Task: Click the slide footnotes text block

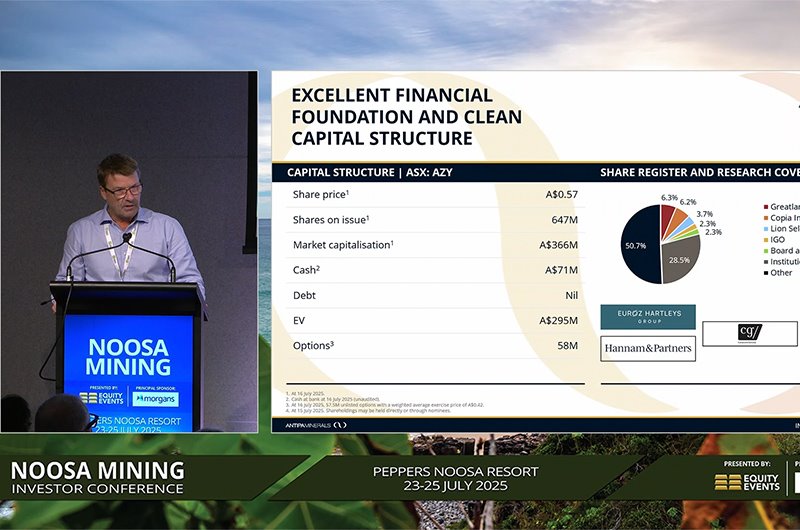Action: point(385,402)
